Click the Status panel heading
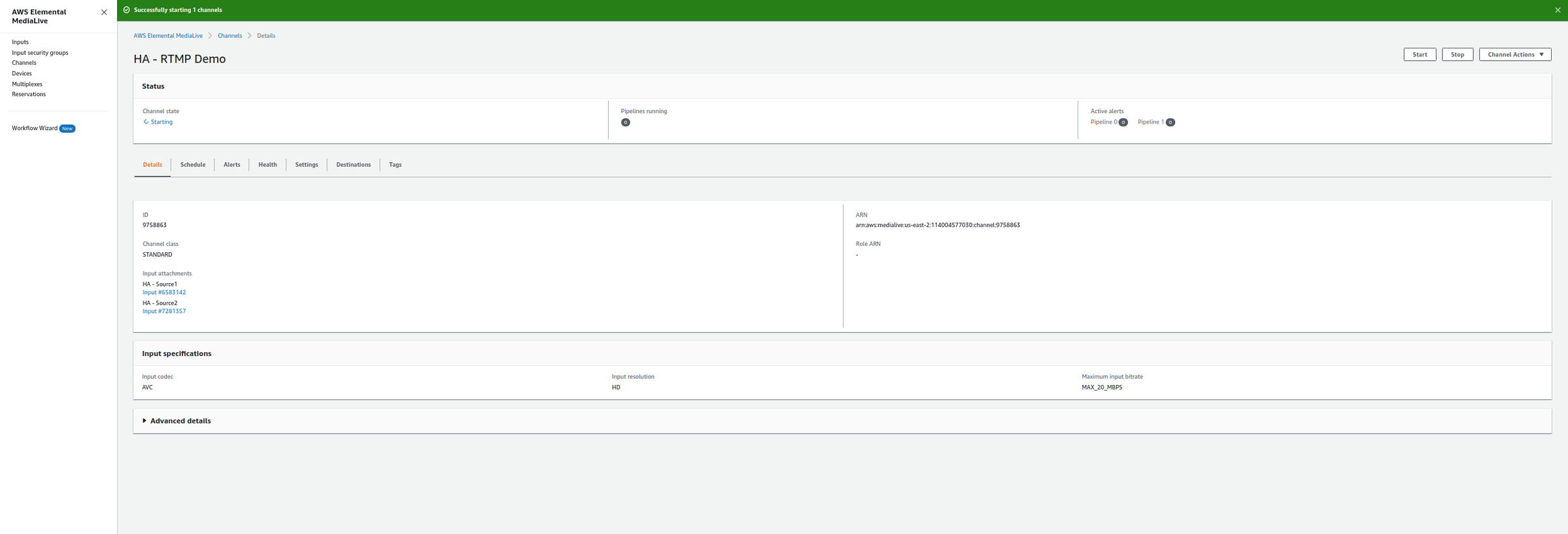 [153, 86]
